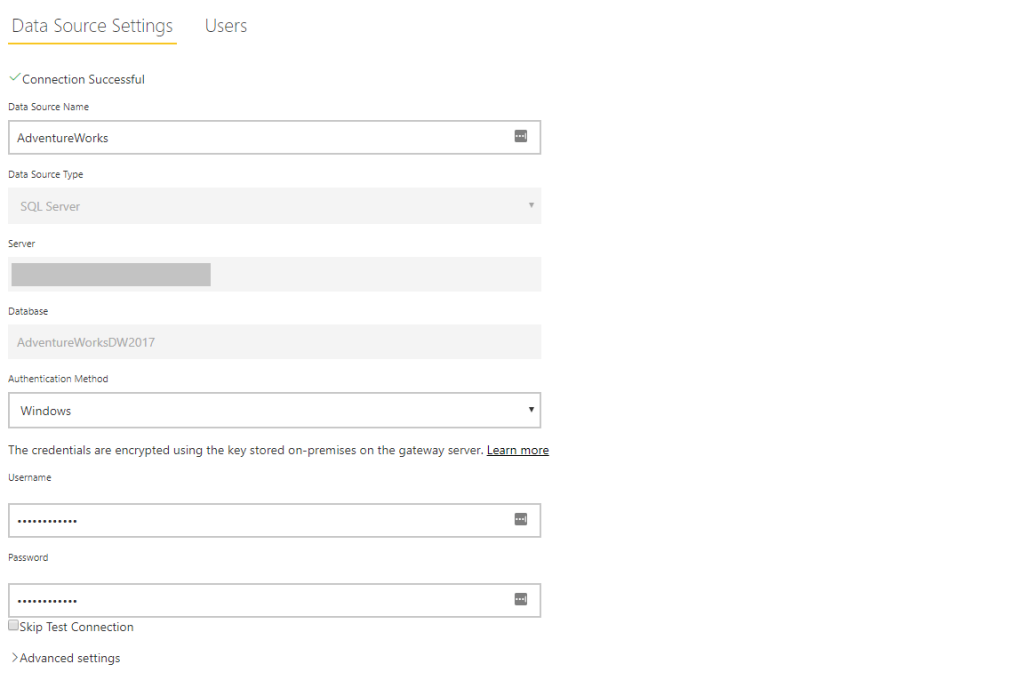Click the Connection Successful status text
The height and width of the screenshot is (680, 1024).
tap(83, 79)
